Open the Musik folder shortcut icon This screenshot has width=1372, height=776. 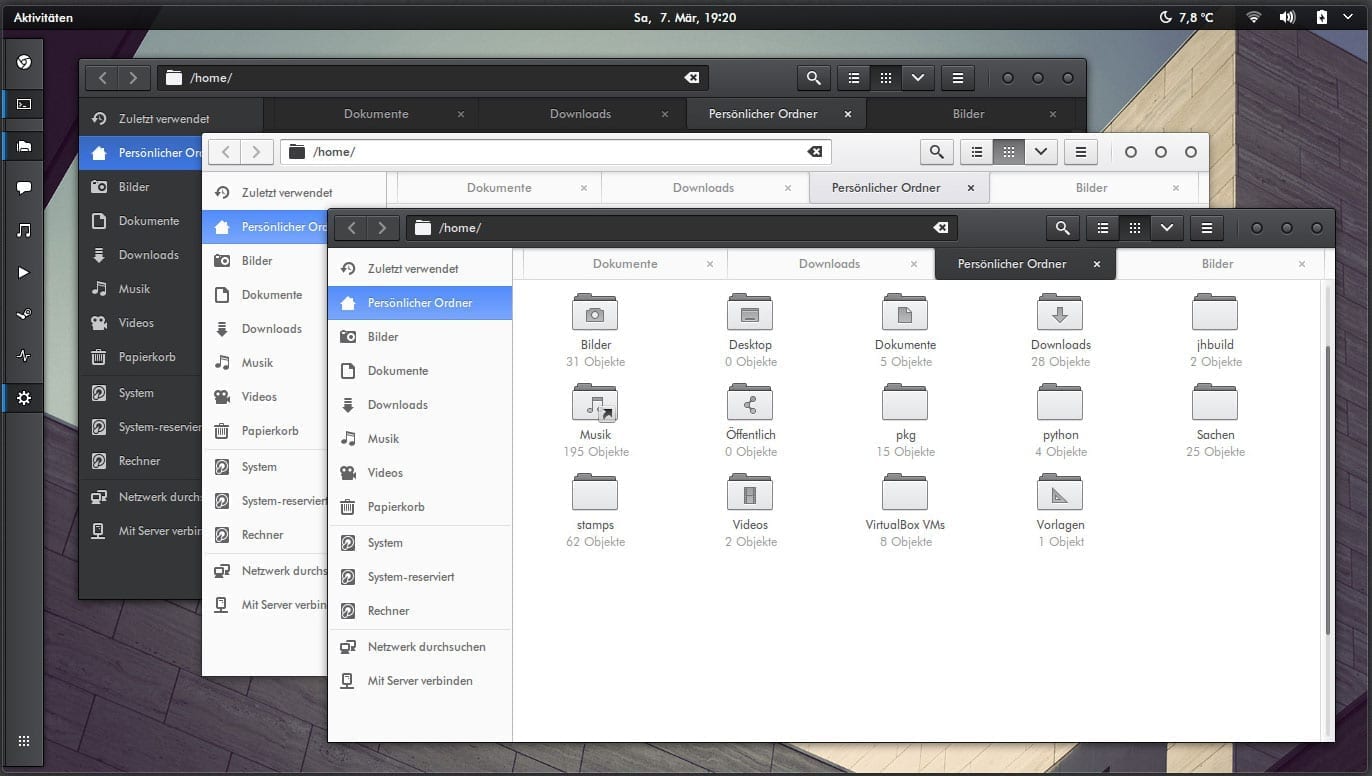coord(595,402)
